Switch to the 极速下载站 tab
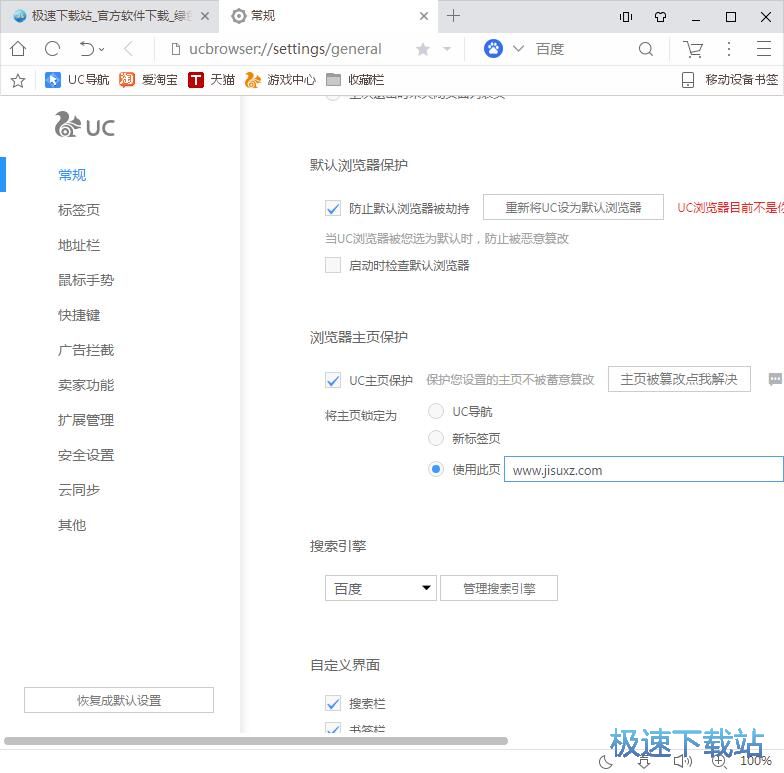This screenshot has height=773, width=784. (x=109, y=16)
